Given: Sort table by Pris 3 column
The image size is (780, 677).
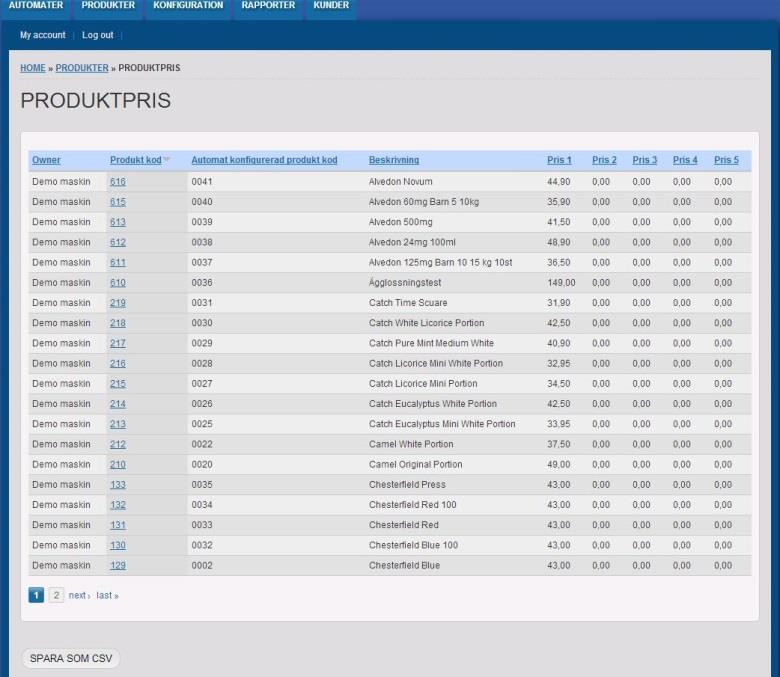Looking at the screenshot, I should (645, 160).
